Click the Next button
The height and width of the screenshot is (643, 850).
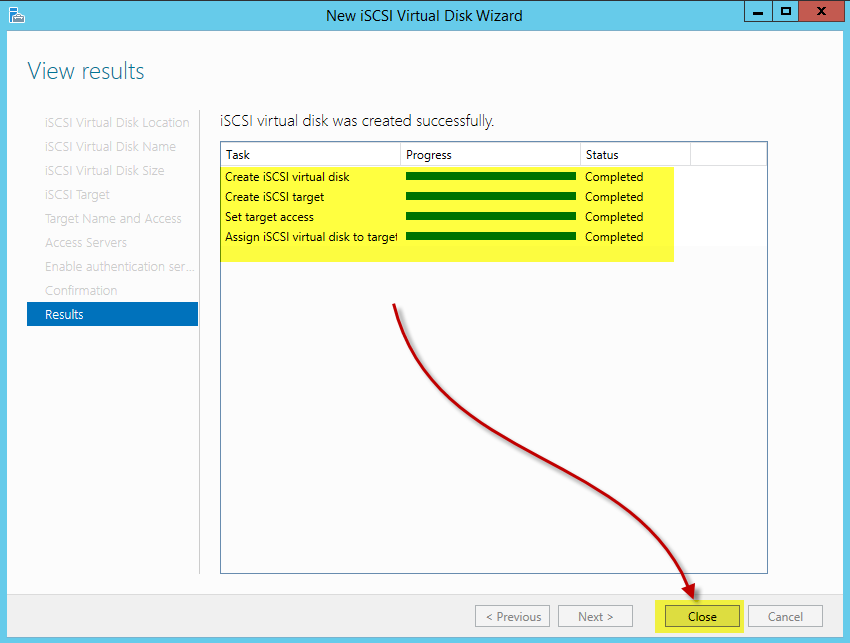[x=595, y=616]
